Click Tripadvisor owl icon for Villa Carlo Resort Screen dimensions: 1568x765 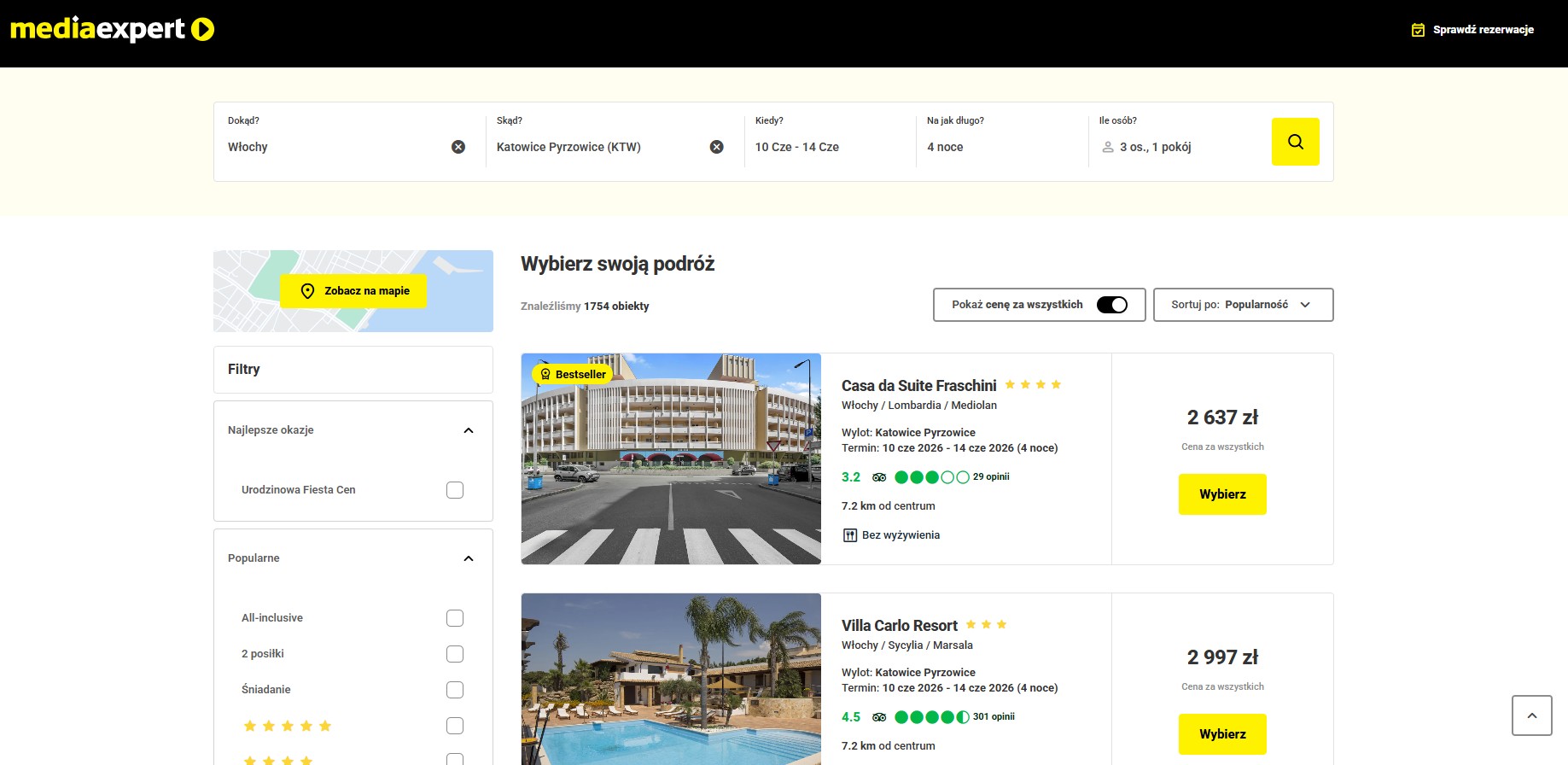(879, 717)
